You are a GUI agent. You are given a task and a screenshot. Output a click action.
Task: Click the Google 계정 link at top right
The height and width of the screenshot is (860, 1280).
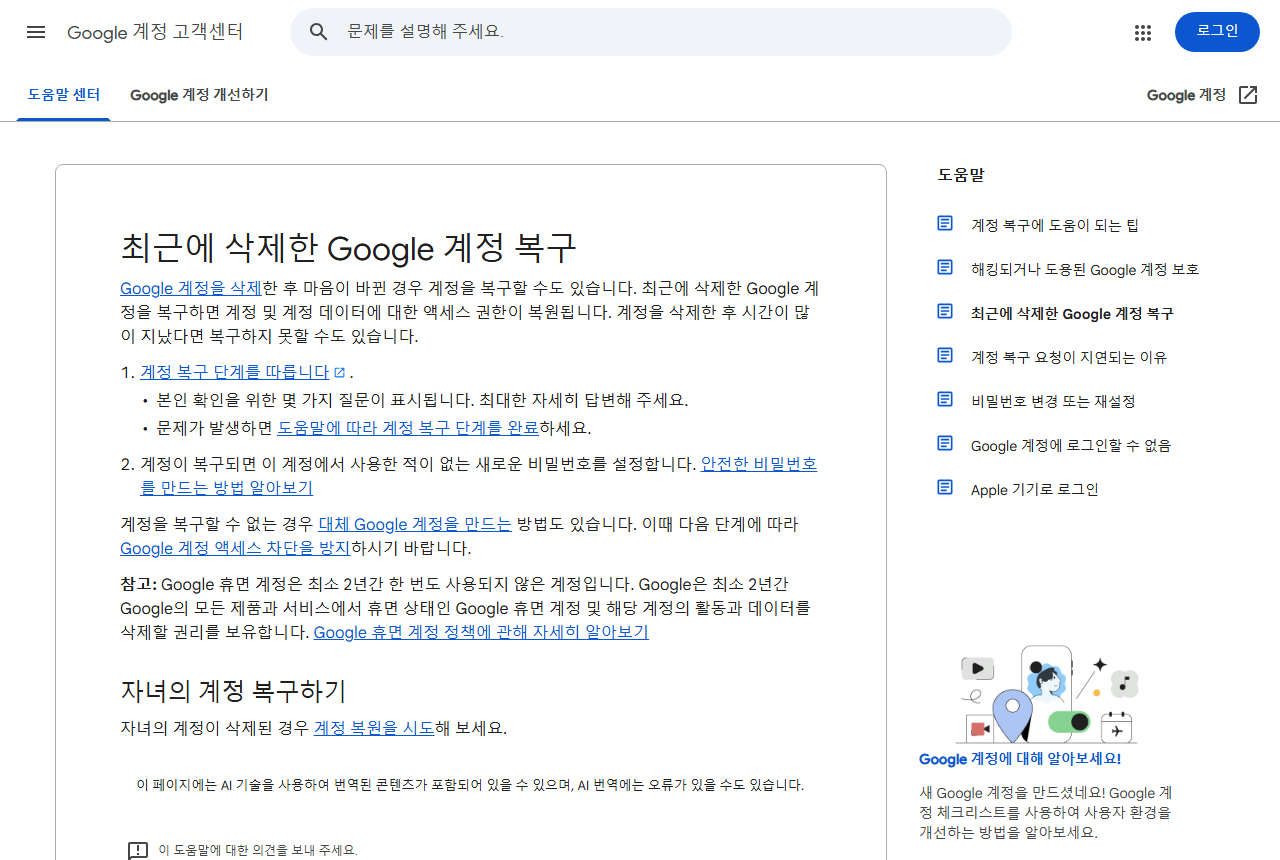[1186, 95]
